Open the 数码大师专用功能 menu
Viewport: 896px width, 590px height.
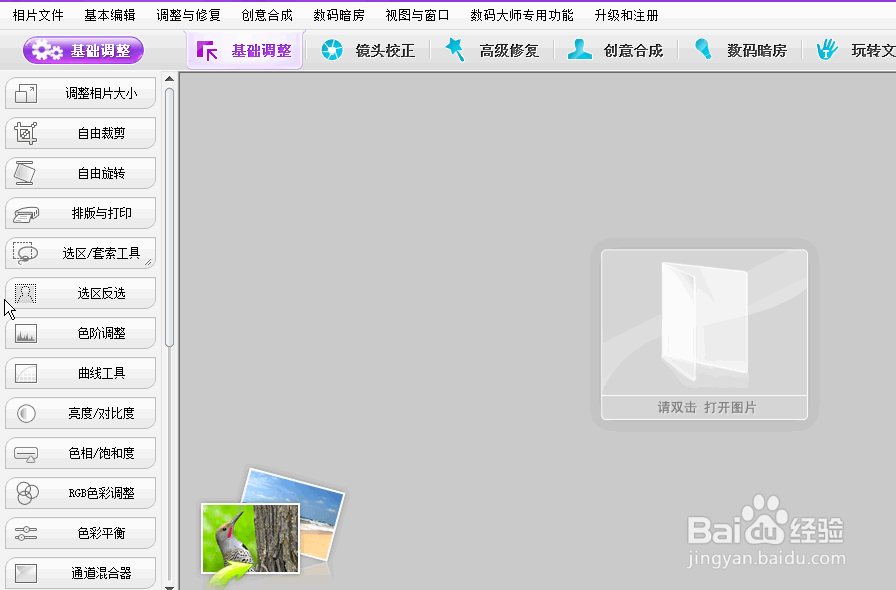coord(522,15)
